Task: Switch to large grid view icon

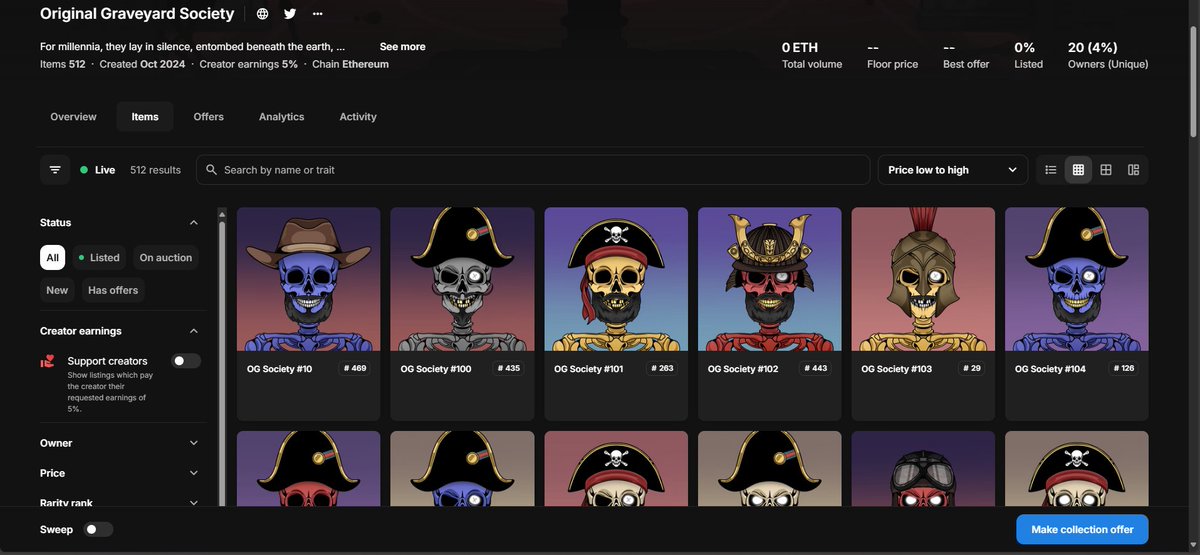Action: [x=1106, y=170]
